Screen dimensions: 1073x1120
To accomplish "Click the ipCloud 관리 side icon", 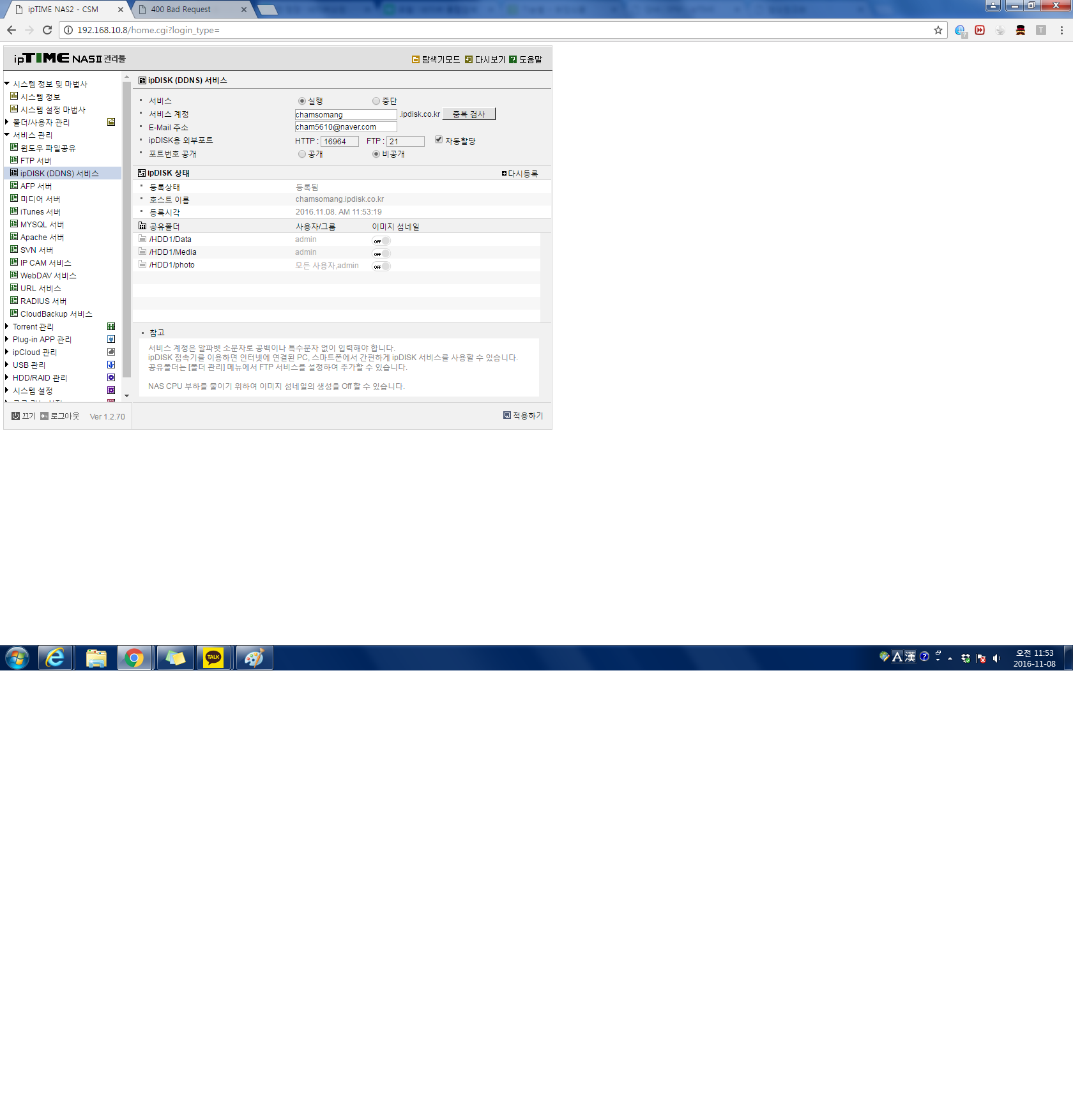I will point(111,352).
